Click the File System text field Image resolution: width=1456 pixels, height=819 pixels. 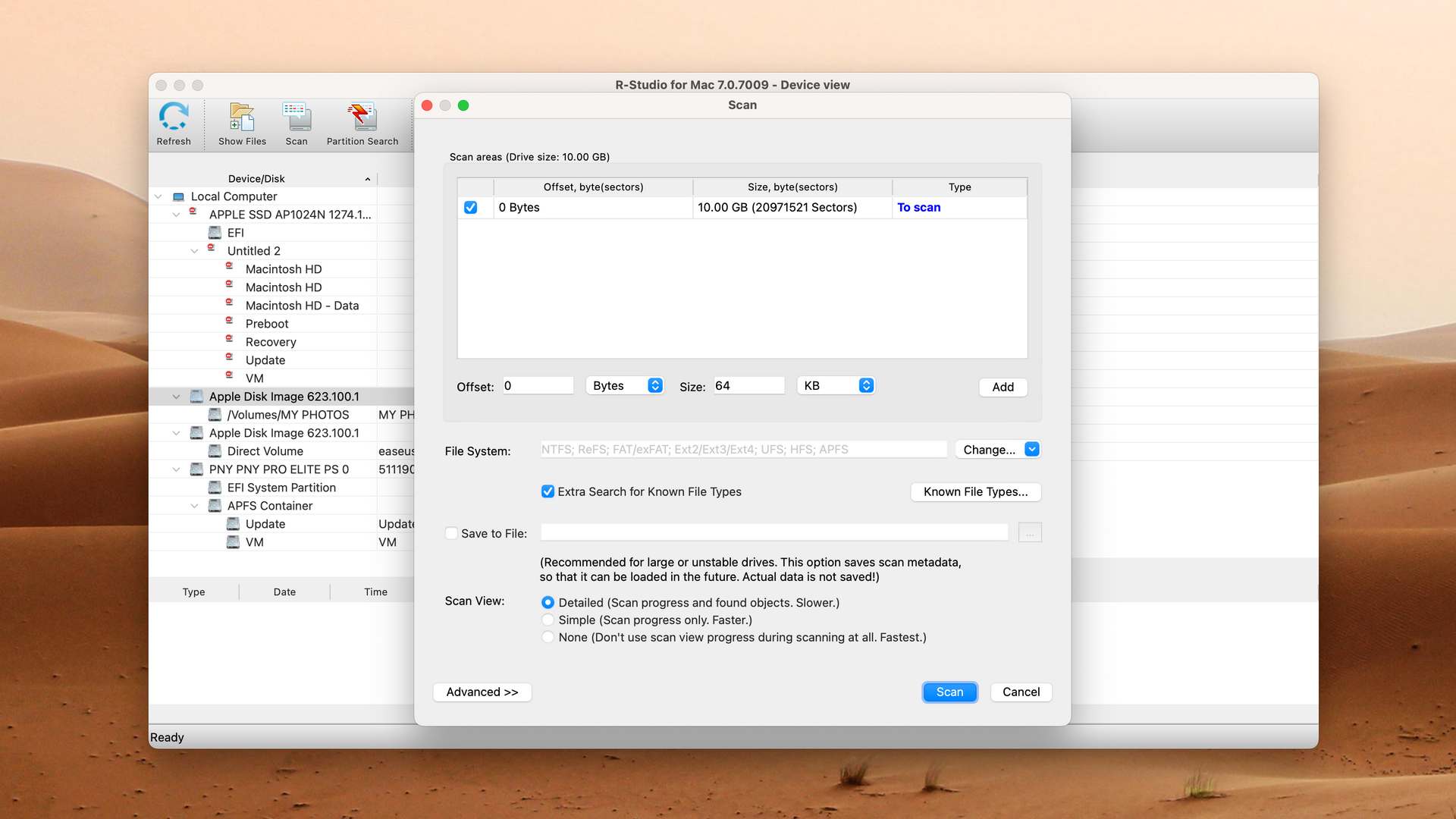[743, 450]
